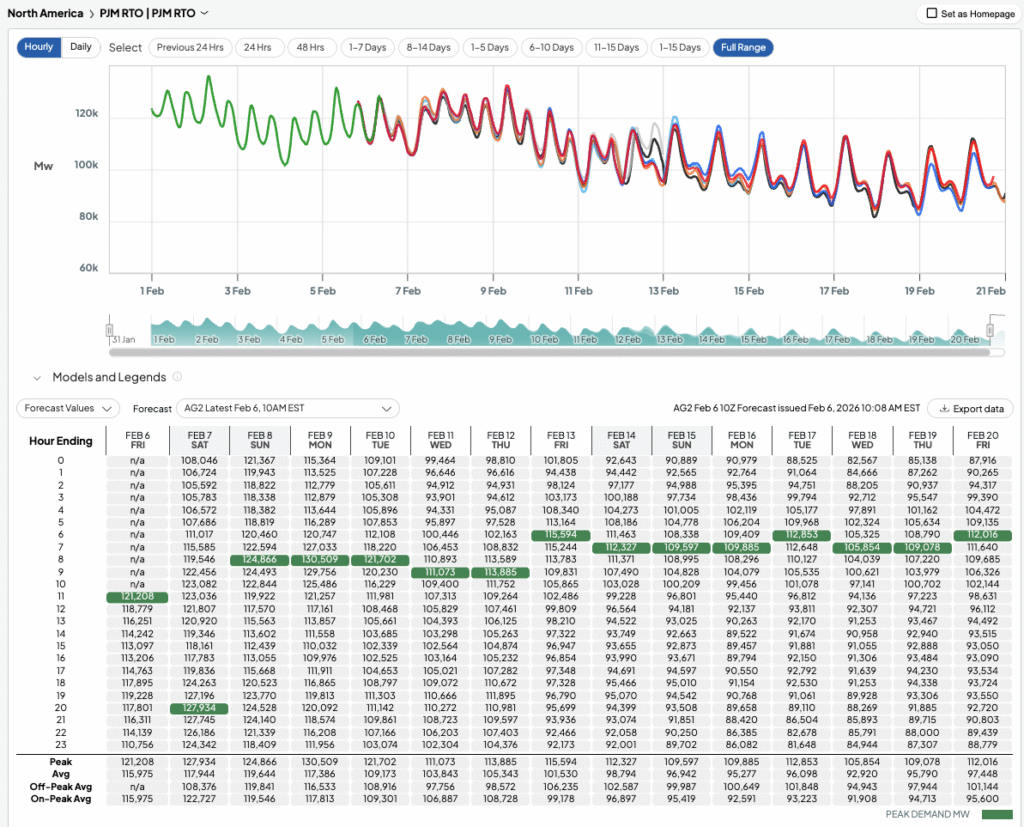The height and width of the screenshot is (827, 1024).
Task: Click the right range handle on the timeline
Action: pyautogui.click(x=992, y=331)
